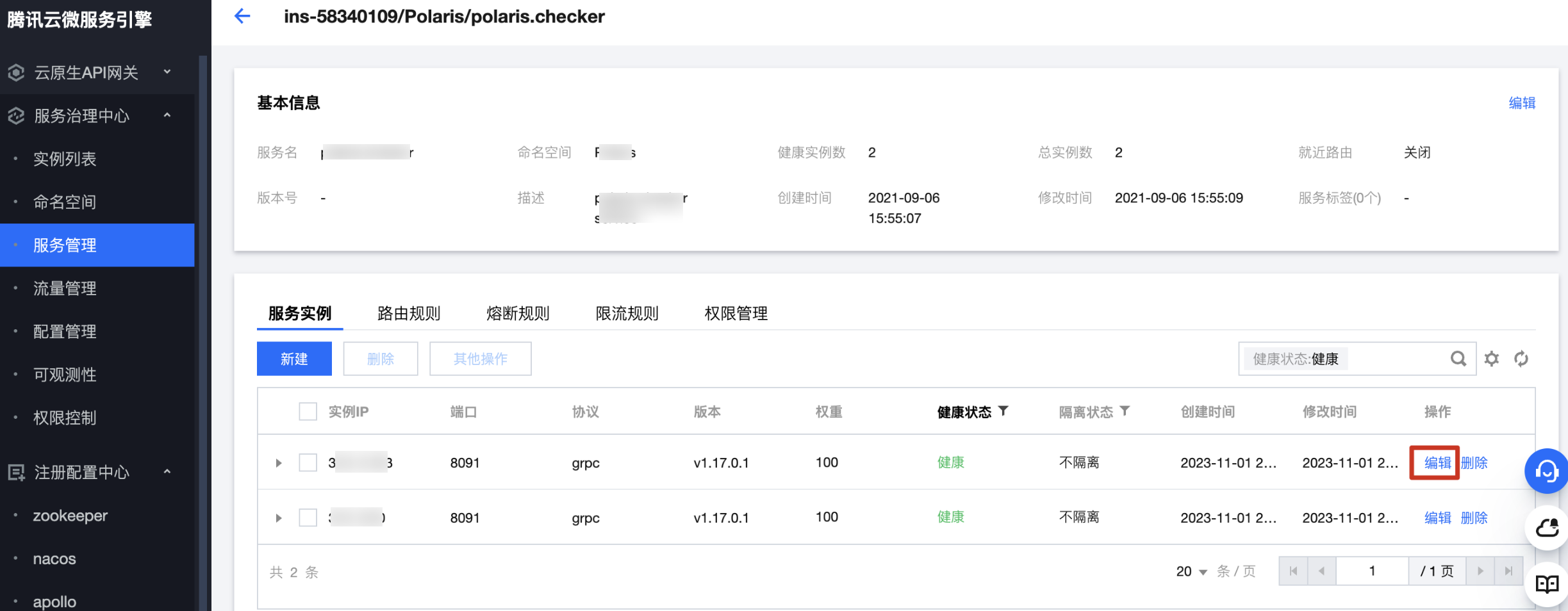Click the second row 健康 status
This screenshot has width=1568, height=611.
click(x=950, y=517)
